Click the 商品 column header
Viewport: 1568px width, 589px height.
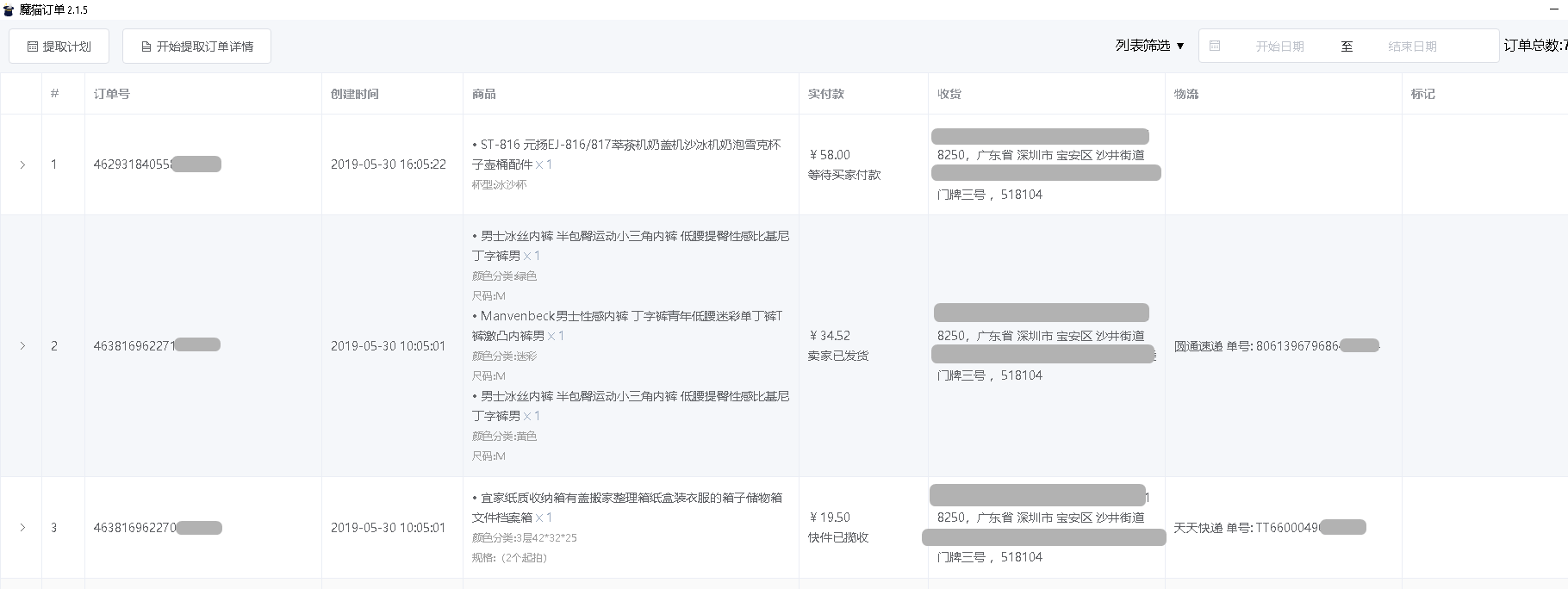(x=483, y=94)
